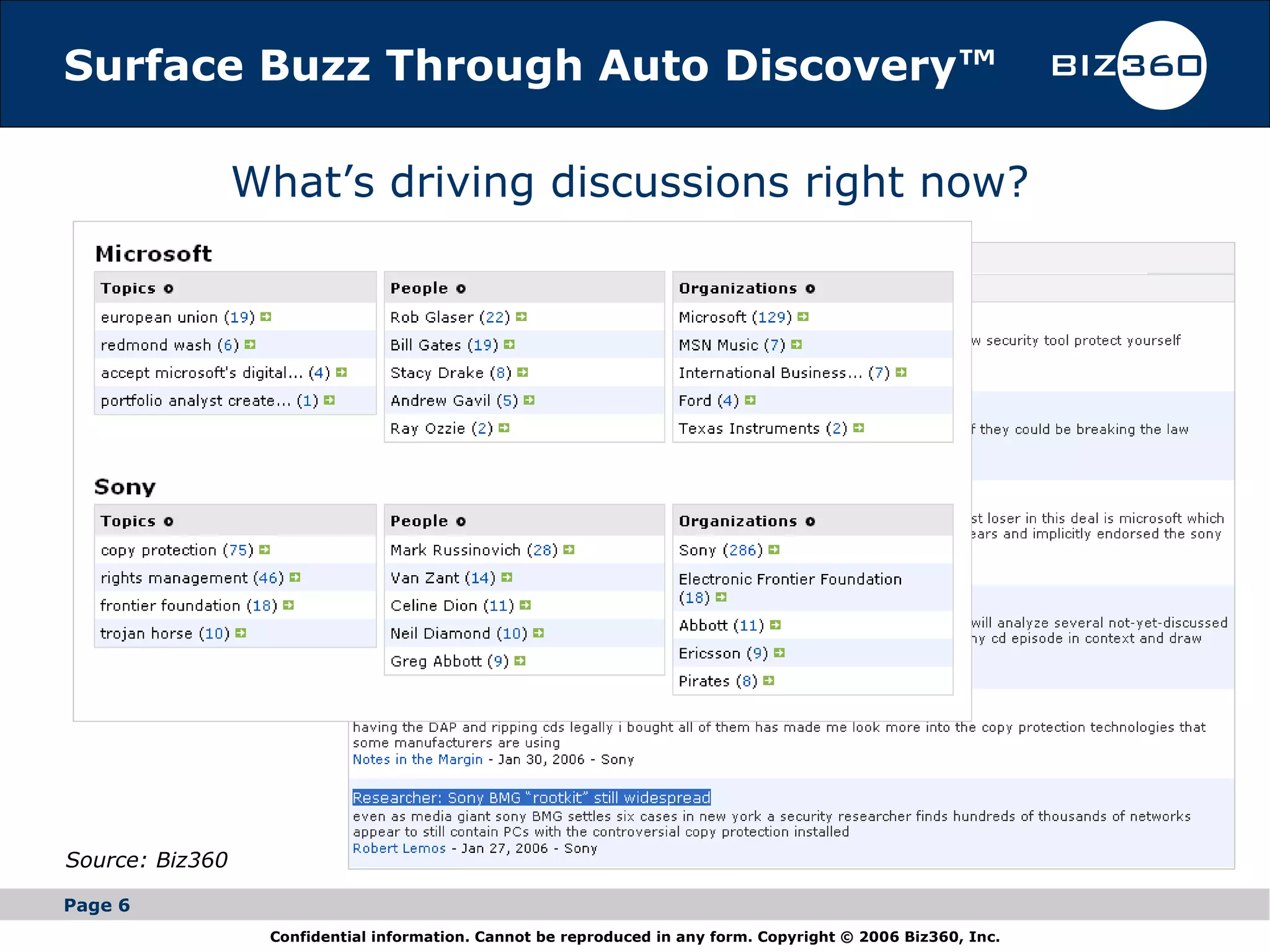
Task: Toggle the circle icon beside Microsoft People header
Action: (x=461, y=289)
